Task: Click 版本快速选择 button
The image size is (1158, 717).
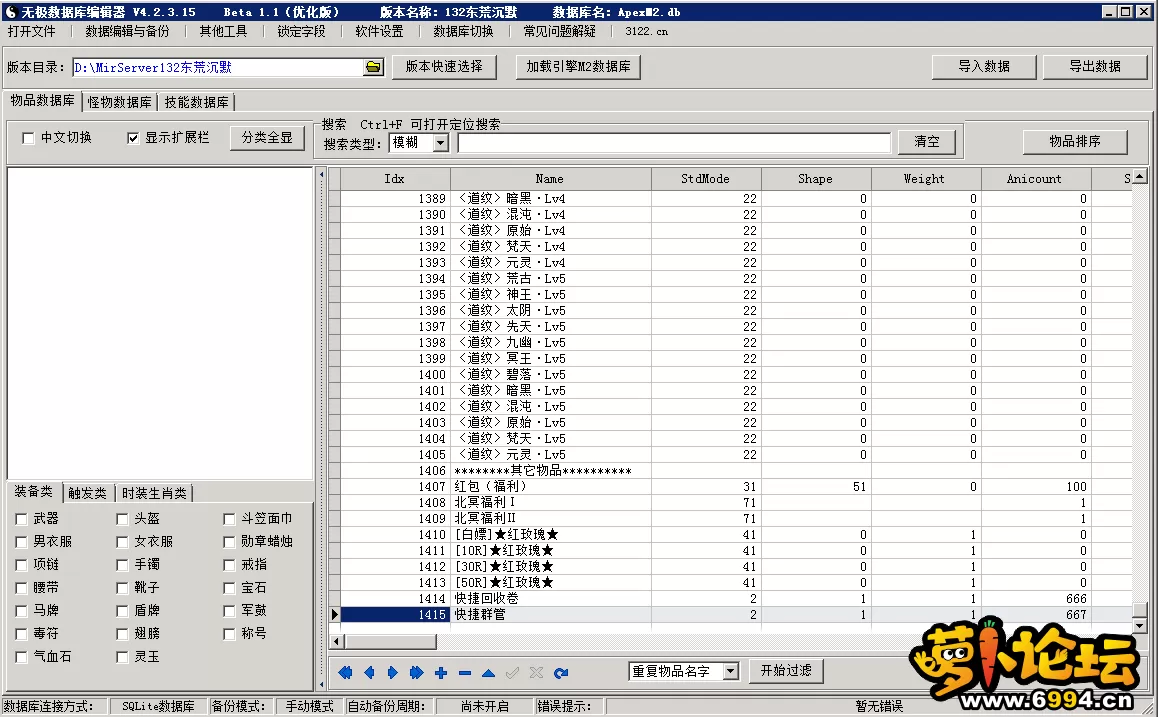Action: (x=444, y=66)
